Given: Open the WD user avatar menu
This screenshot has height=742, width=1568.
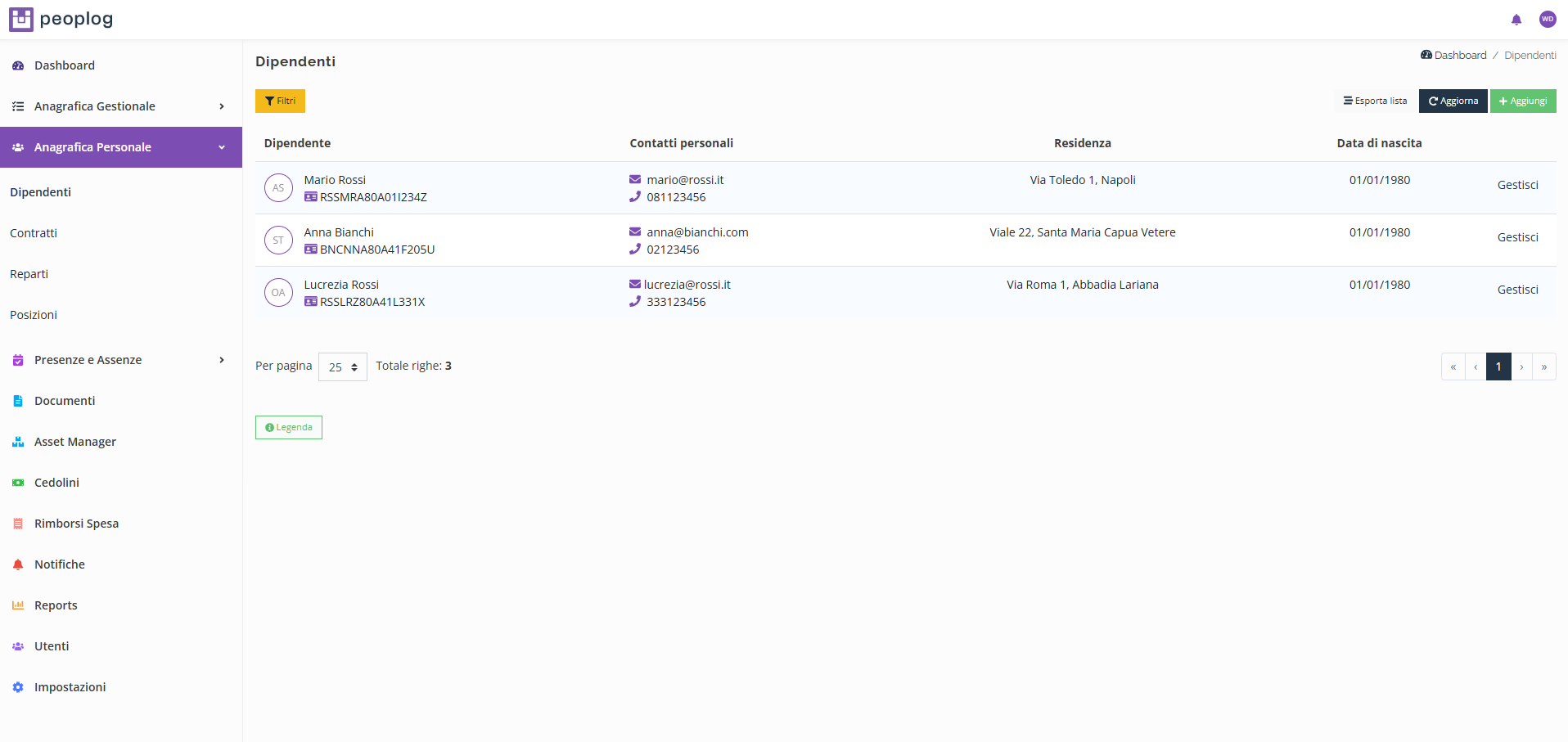Looking at the screenshot, I should [x=1547, y=20].
